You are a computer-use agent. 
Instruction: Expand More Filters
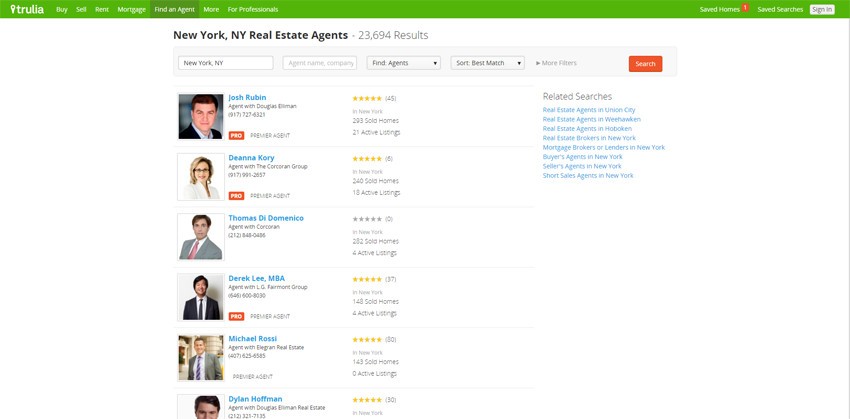(556, 63)
